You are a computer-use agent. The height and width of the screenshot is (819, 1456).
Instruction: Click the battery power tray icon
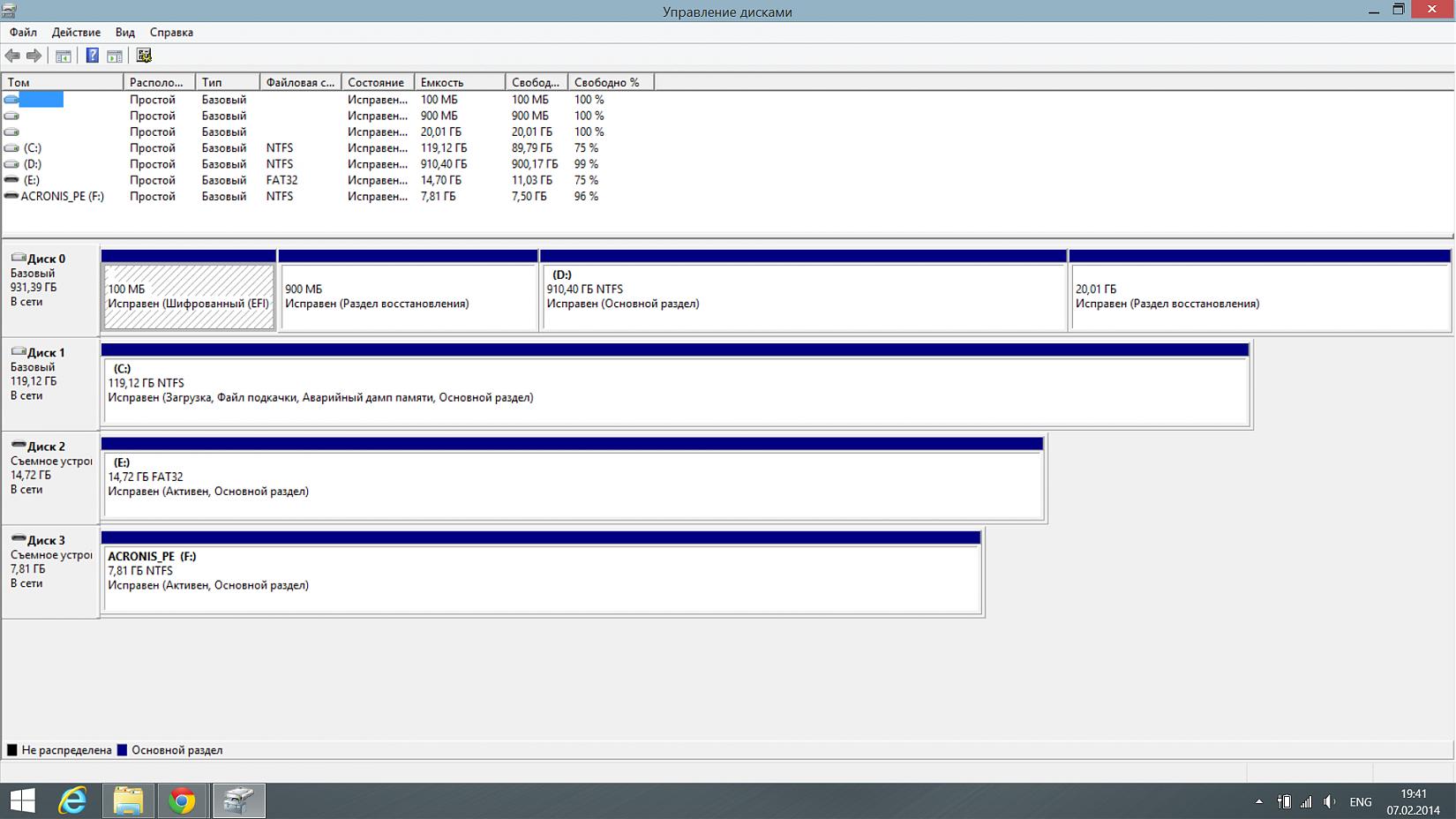(x=1285, y=802)
